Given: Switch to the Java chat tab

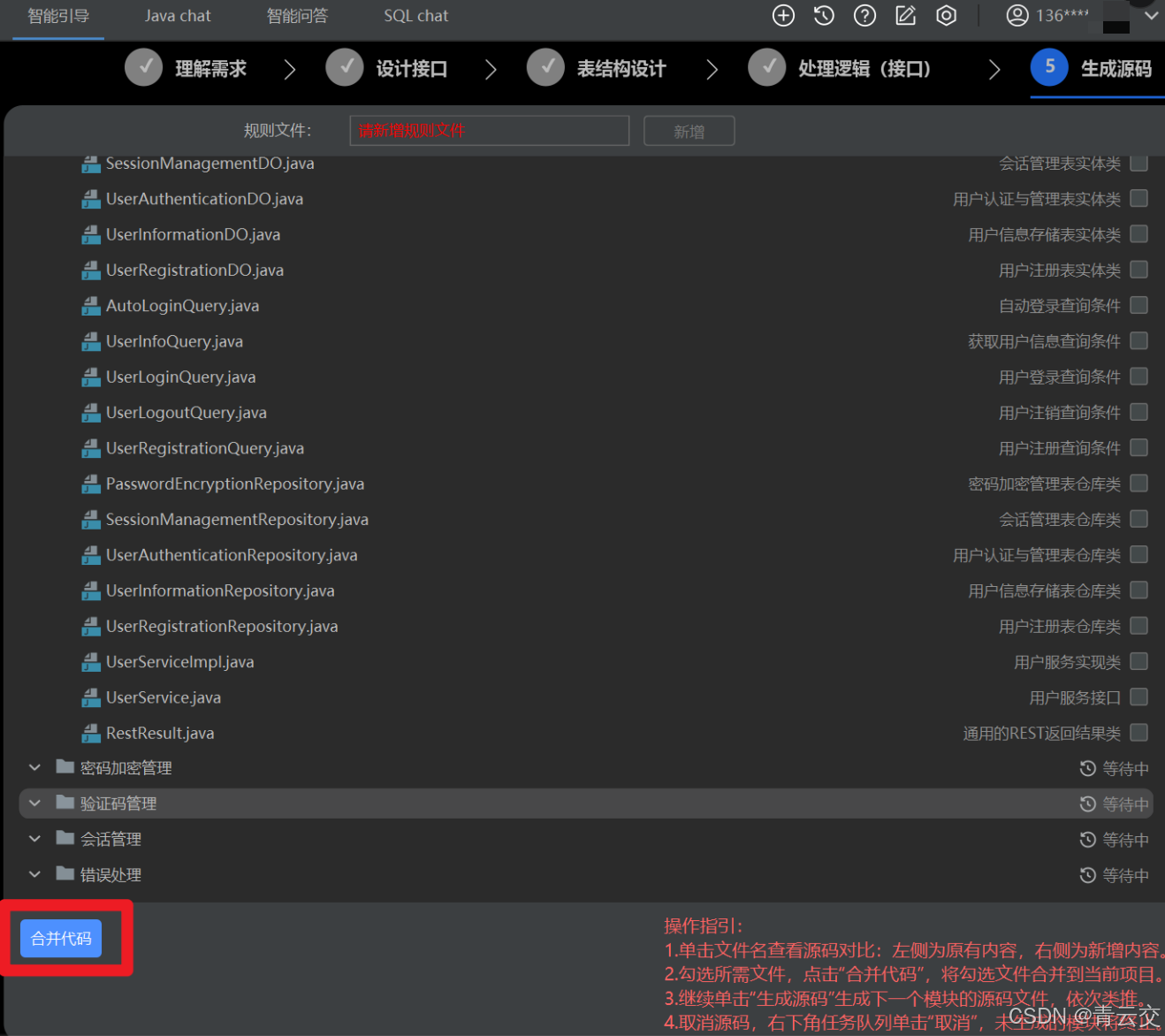Looking at the screenshot, I should (x=178, y=16).
